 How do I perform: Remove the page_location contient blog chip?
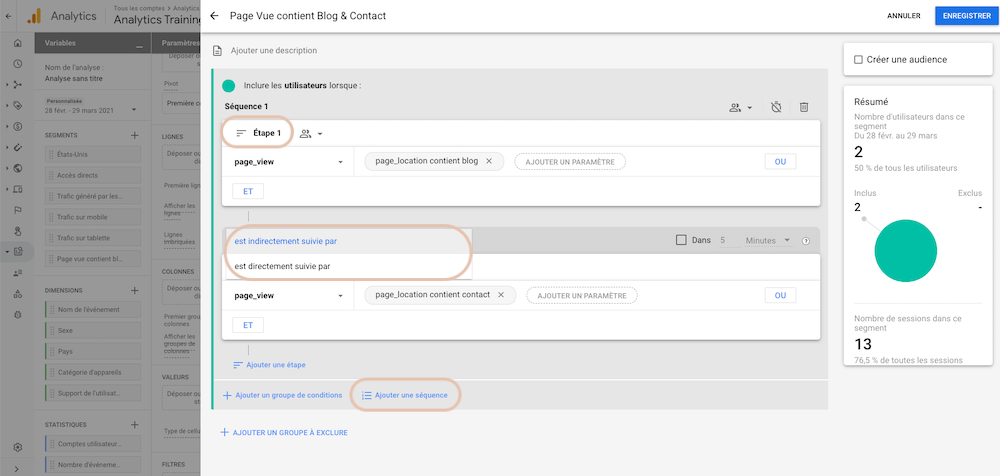click(489, 161)
